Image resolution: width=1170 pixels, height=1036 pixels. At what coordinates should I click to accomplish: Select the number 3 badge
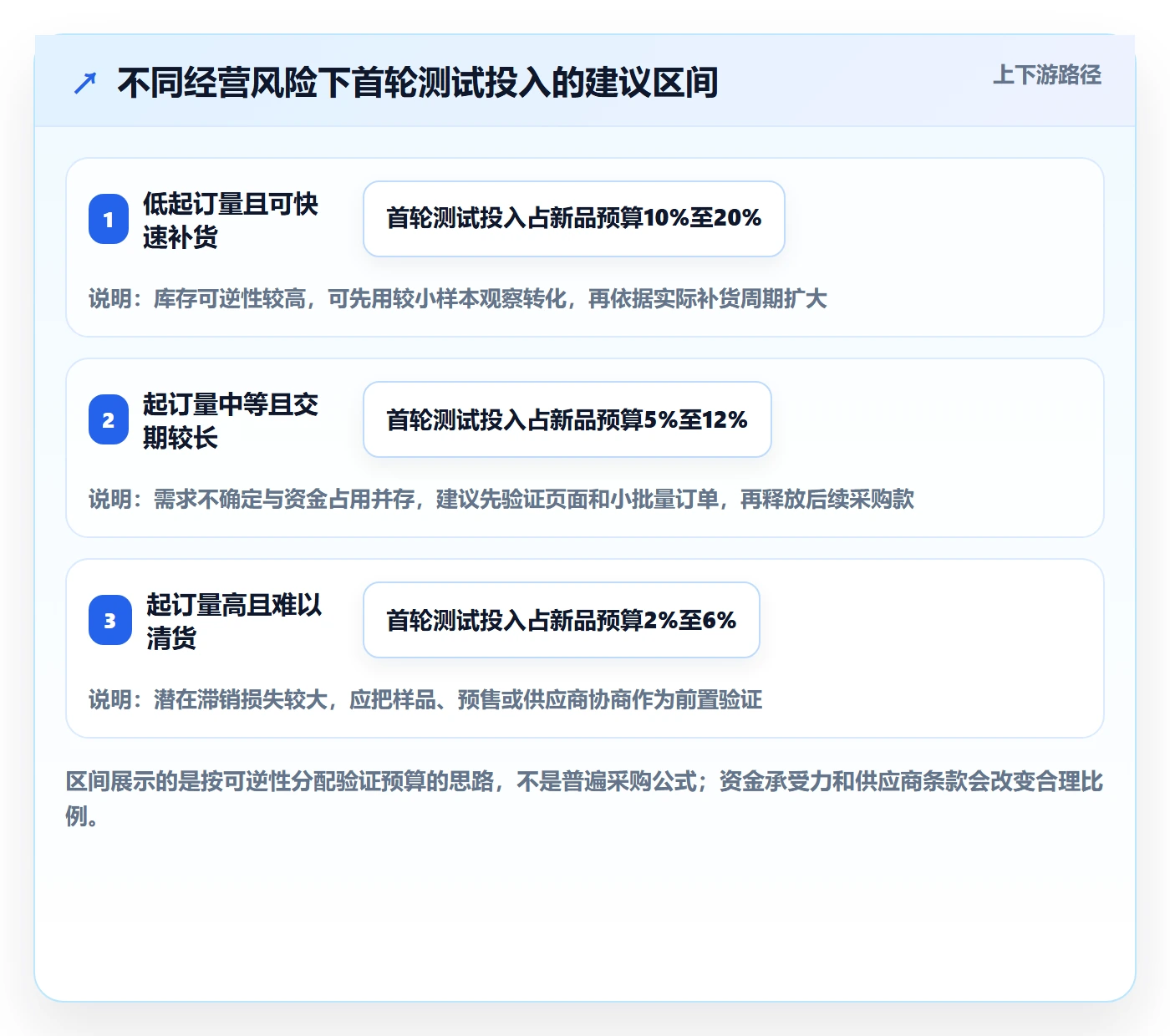tap(110, 620)
